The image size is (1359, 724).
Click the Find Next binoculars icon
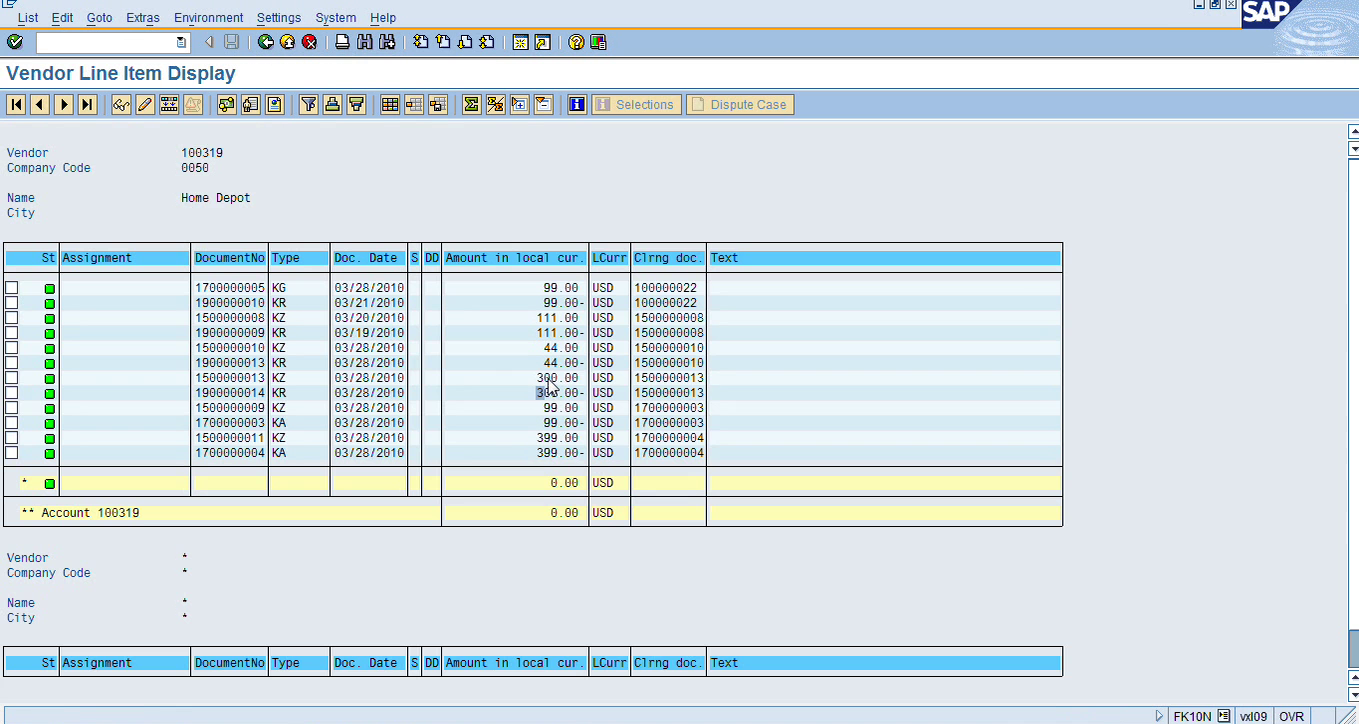click(387, 42)
